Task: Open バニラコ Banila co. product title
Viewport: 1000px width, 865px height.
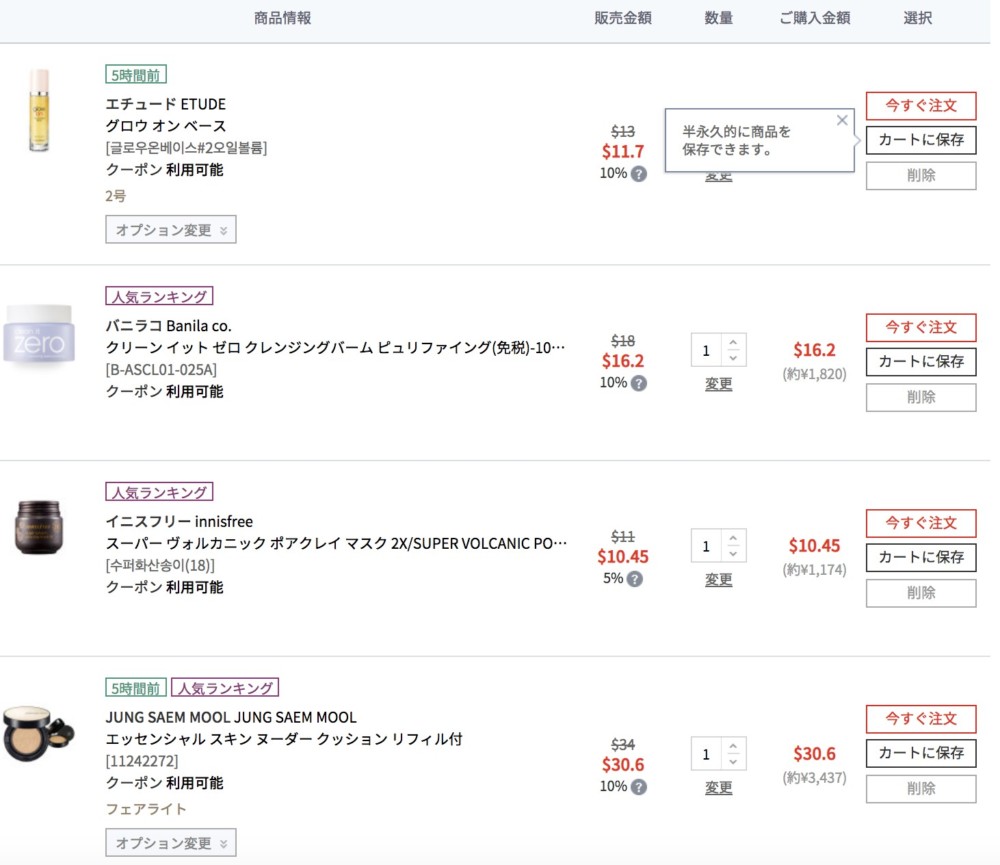Action: click(168, 326)
